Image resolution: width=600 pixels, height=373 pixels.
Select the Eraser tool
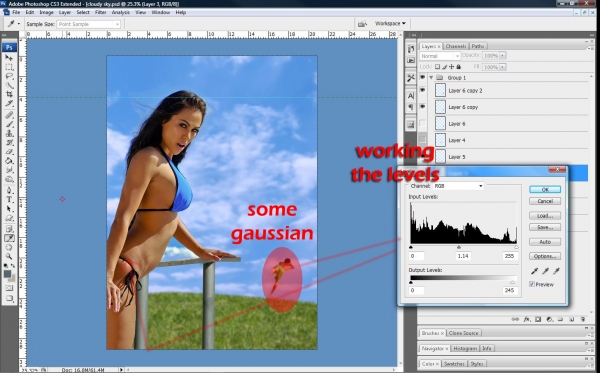pyautogui.click(x=9, y=152)
